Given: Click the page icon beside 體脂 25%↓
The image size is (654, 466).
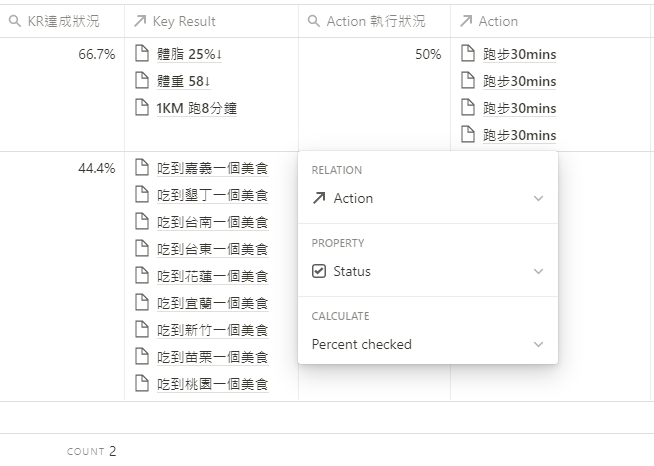Looking at the screenshot, I should [x=142, y=54].
